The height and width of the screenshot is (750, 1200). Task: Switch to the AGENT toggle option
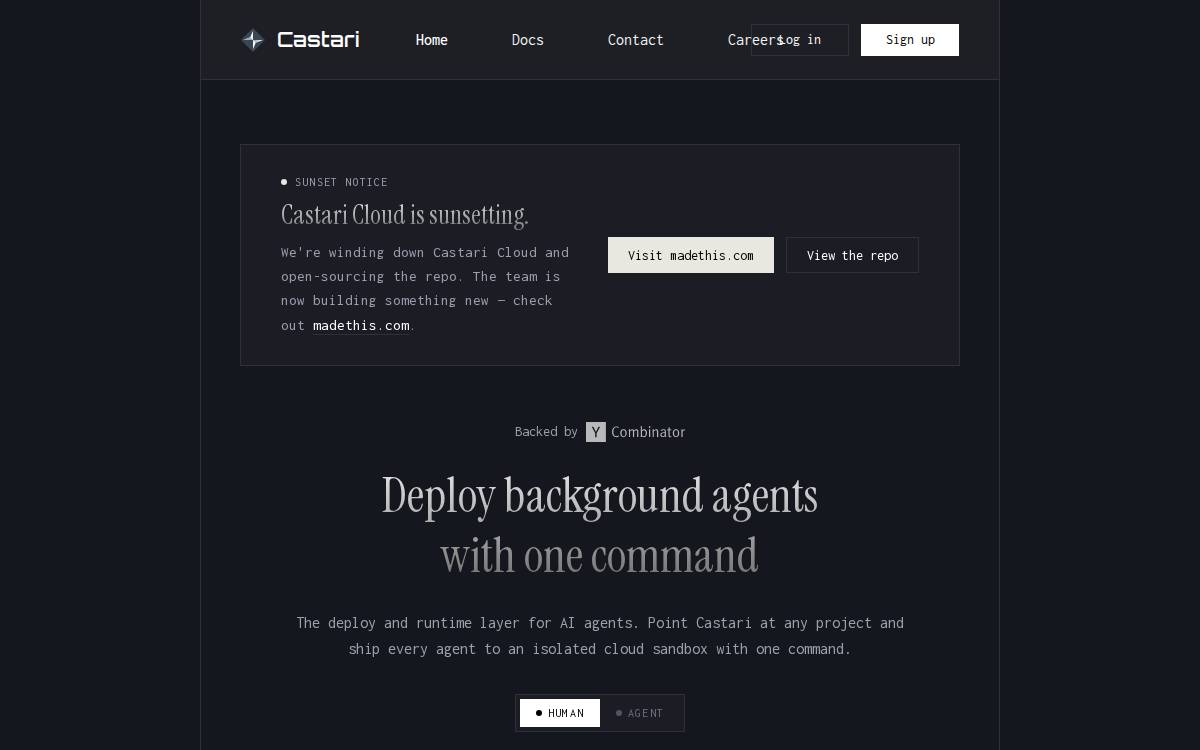pyautogui.click(x=640, y=713)
